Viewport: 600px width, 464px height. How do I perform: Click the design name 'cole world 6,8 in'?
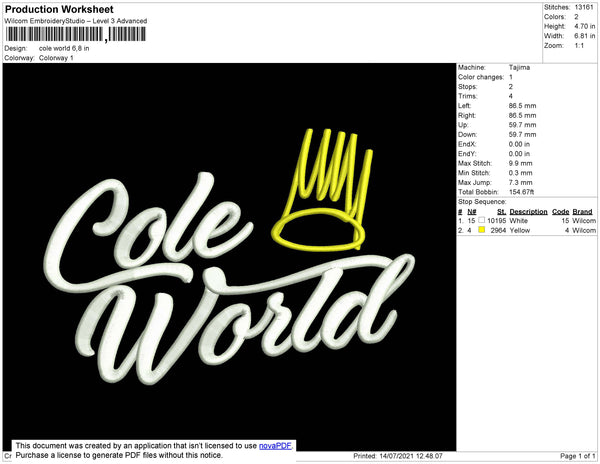pos(64,48)
